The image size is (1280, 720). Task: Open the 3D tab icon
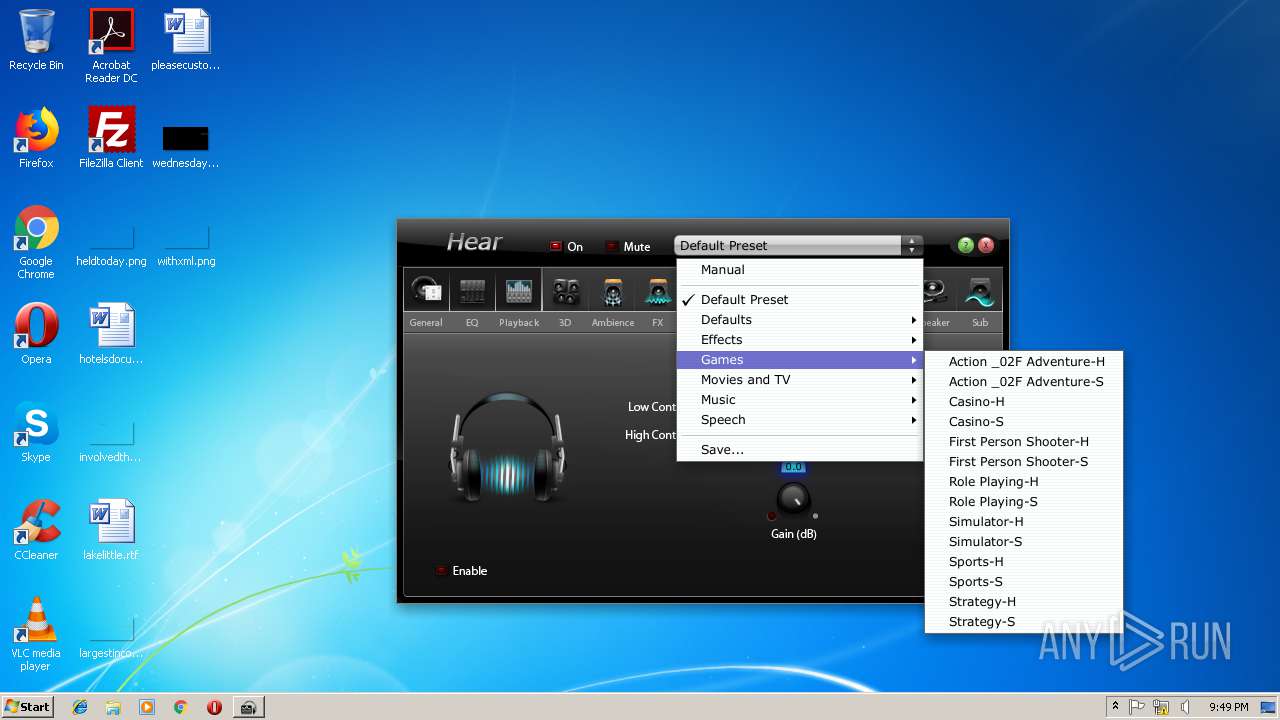(x=565, y=292)
